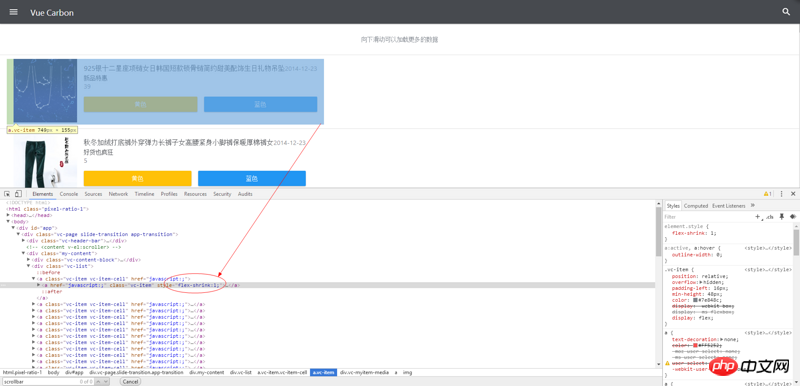Click 蓝色 button in second product
This screenshot has height=386, width=800.
252,178
